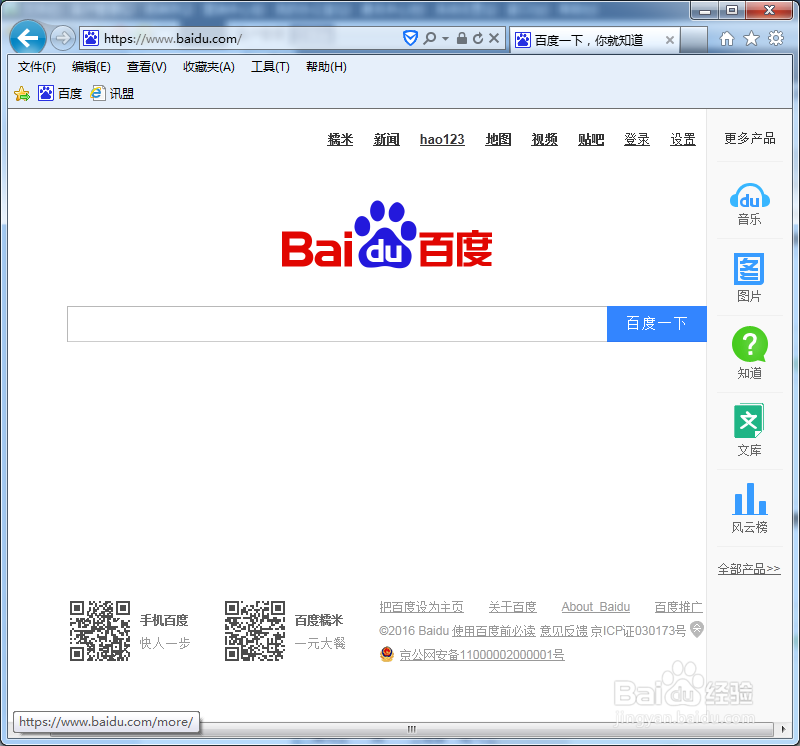Click the police badge icon in footer
The width and height of the screenshot is (800, 746).
(x=387, y=654)
